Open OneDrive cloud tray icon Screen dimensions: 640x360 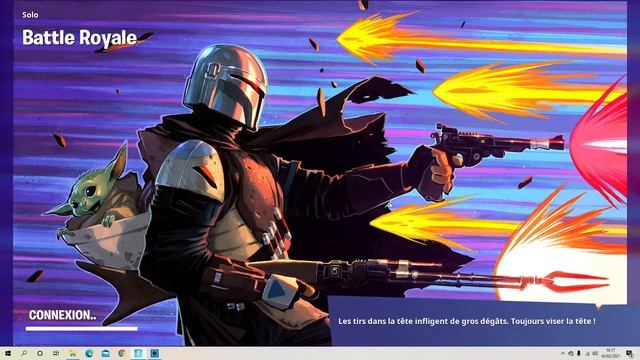[571, 353]
